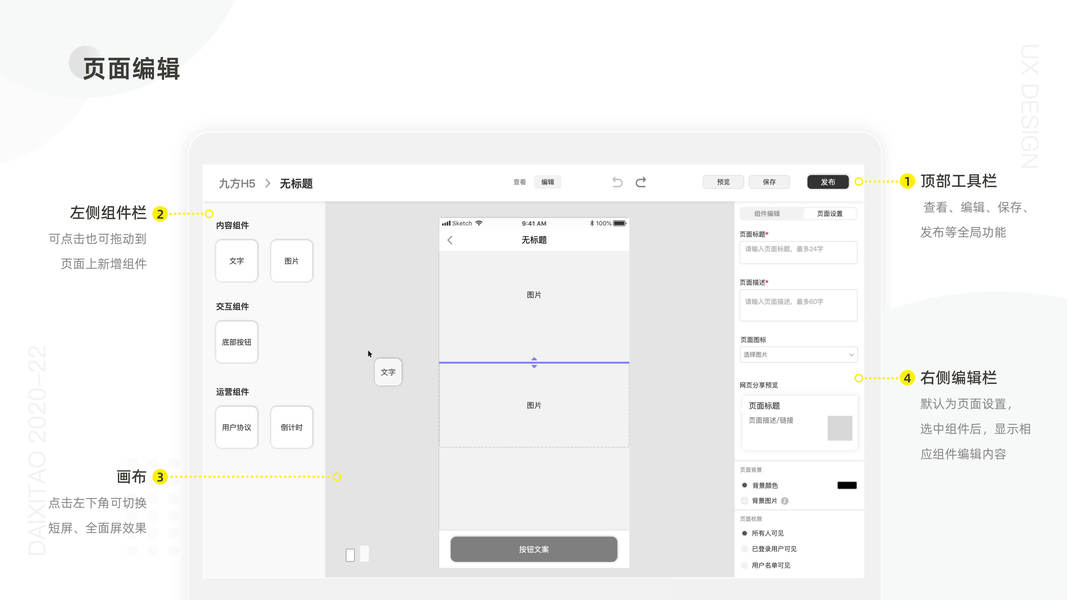Switch to 编辑 mode

(548, 182)
